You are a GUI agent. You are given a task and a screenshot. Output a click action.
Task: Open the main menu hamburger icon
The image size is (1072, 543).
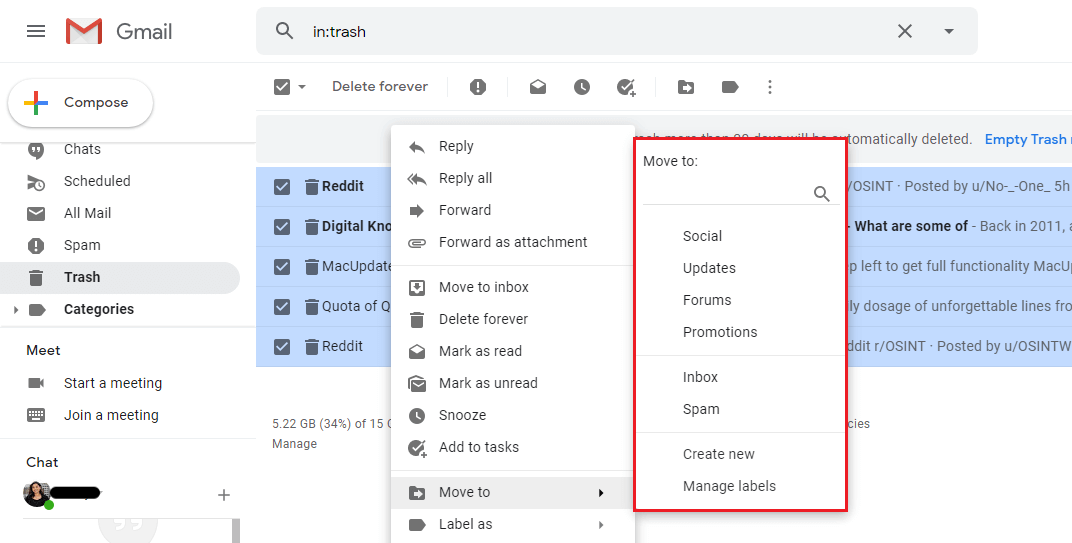pos(36,31)
